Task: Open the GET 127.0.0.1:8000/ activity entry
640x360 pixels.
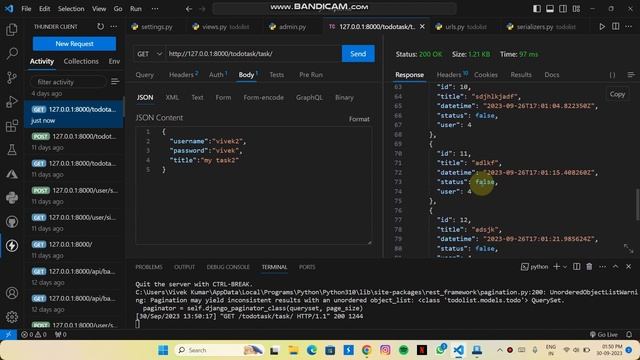Action: click(x=74, y=249)
